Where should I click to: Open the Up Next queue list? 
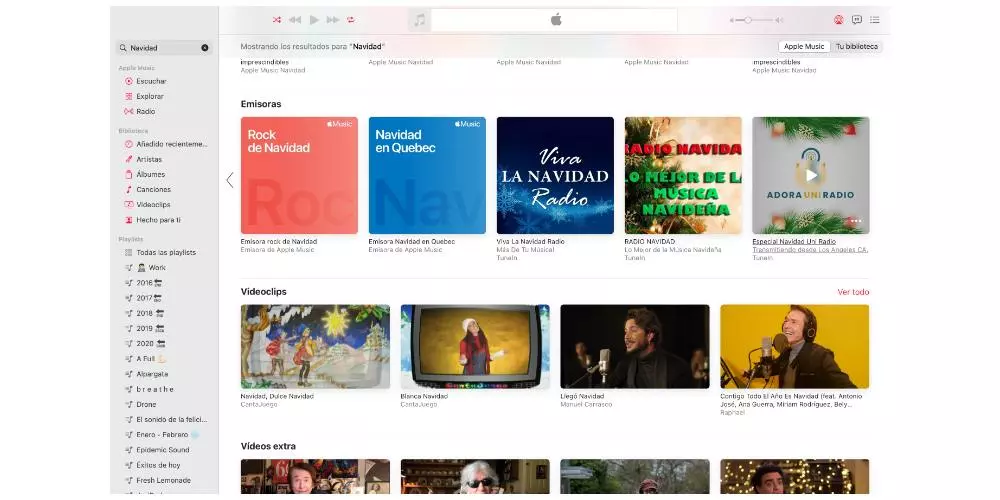[875, 20]
